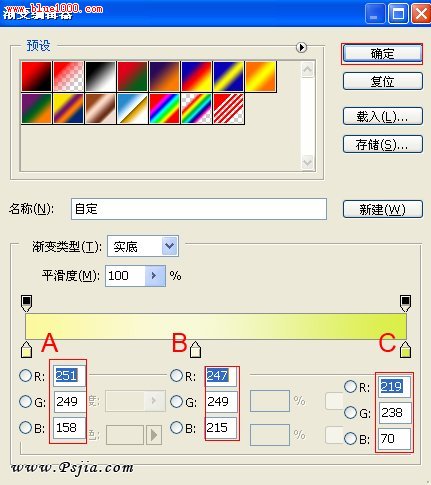This screenshot has width=431, height=485.
Task: Click the 名称 name input field
Action: click(x=199, y=209)
